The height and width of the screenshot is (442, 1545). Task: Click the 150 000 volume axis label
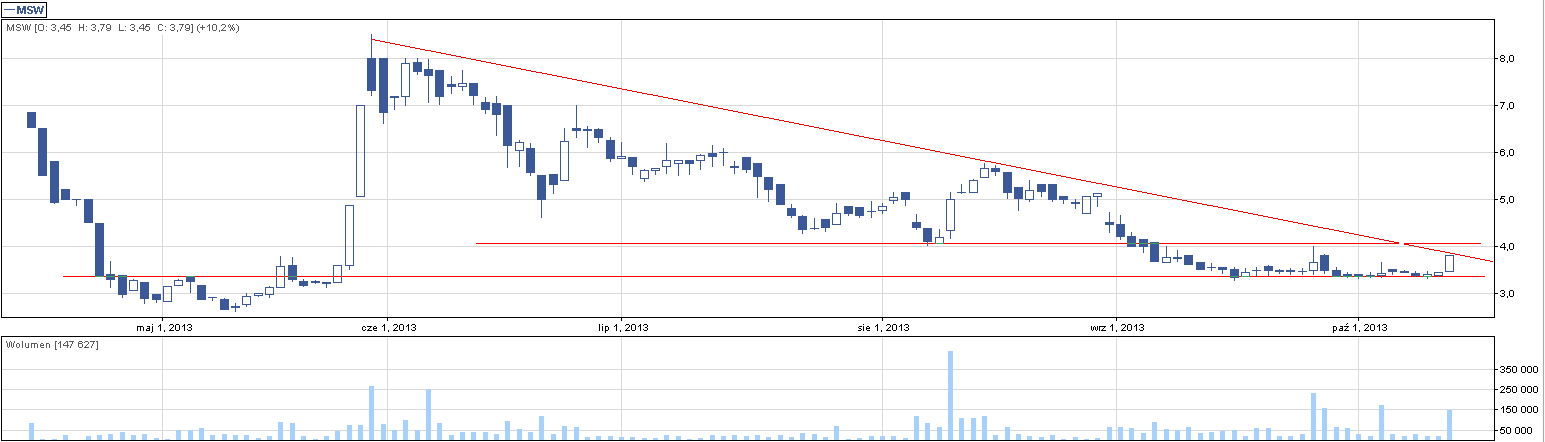tap(1518, 410)
